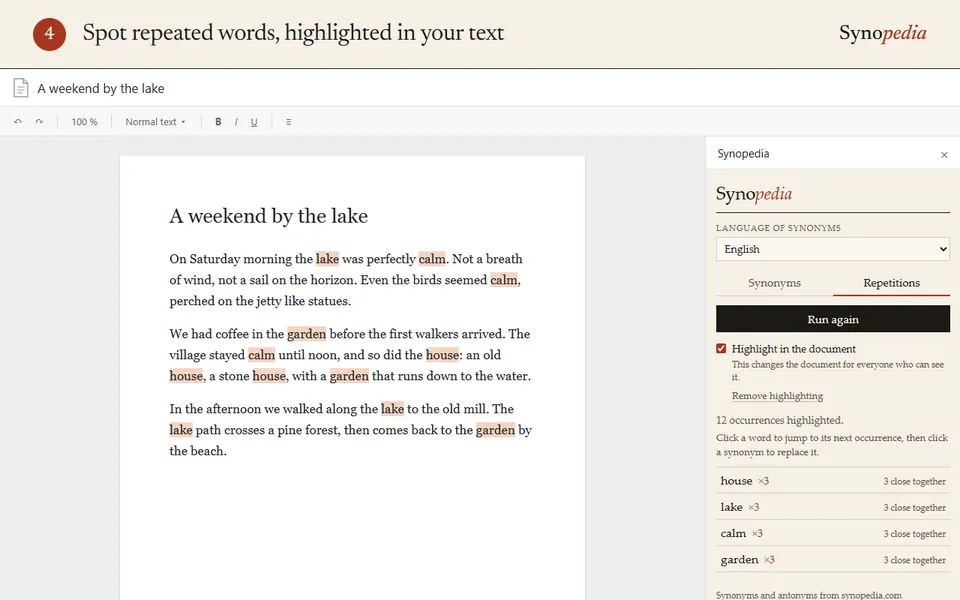Open the text alignment options
The image size is (960, 600).
288,122
